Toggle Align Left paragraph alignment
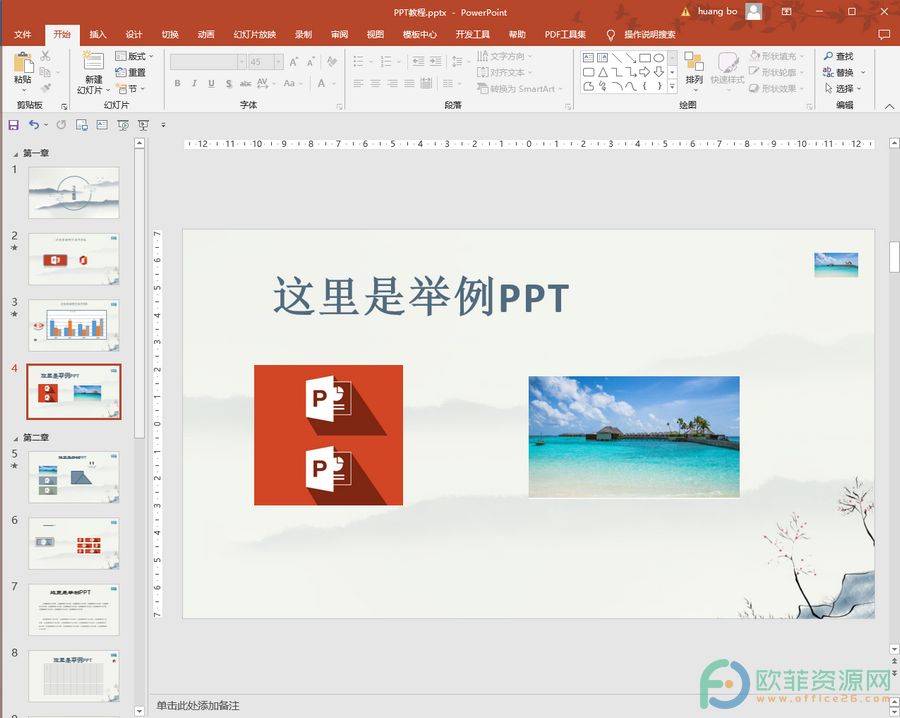The image size is (900, 718). (358, 83)
